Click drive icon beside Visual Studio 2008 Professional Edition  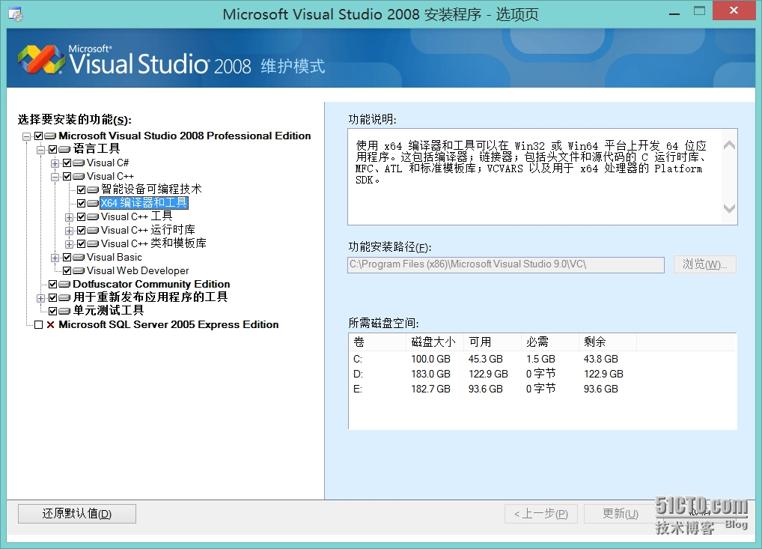click(51, 136)
